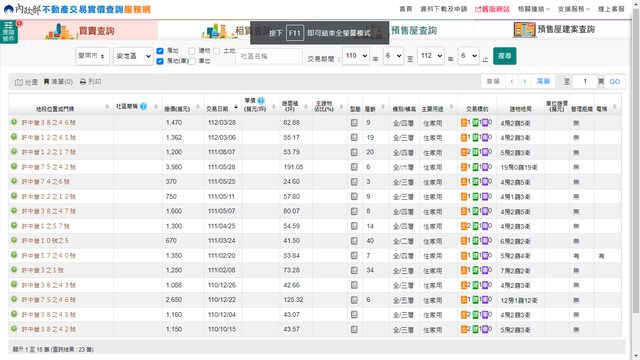Click help icon next to 社區簡稱 column
This screenshot has width=640, height=360.
coord(143,106)
